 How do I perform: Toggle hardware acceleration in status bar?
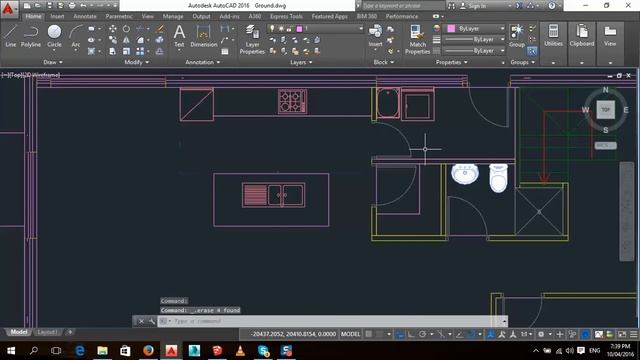point(585,334)
